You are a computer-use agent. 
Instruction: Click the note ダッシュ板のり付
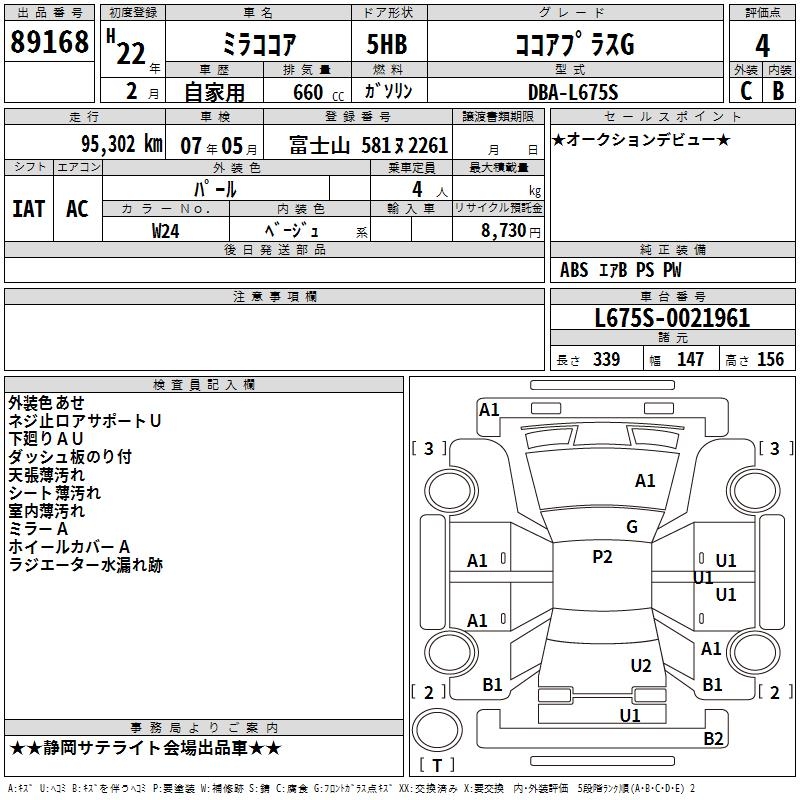[x=70, y=457]
